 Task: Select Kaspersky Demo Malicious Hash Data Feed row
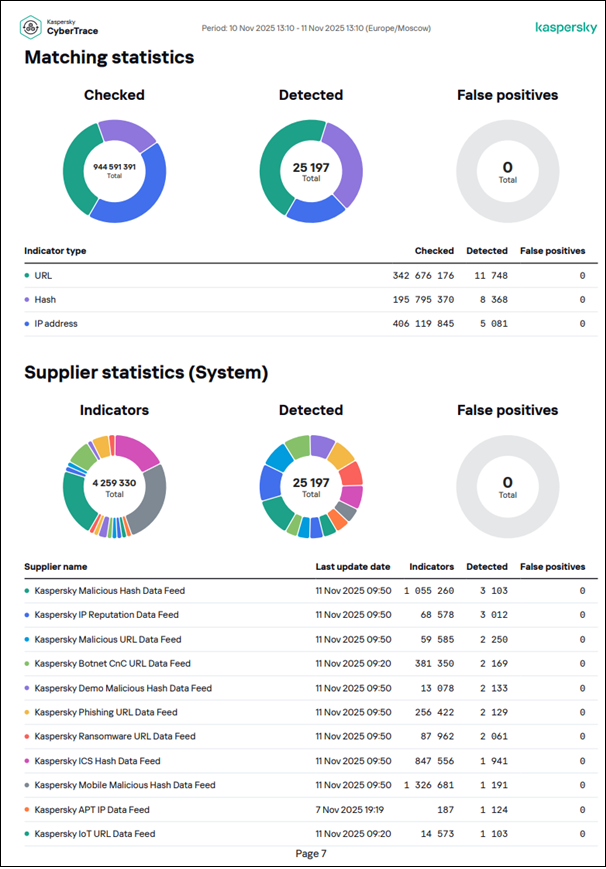311,688
